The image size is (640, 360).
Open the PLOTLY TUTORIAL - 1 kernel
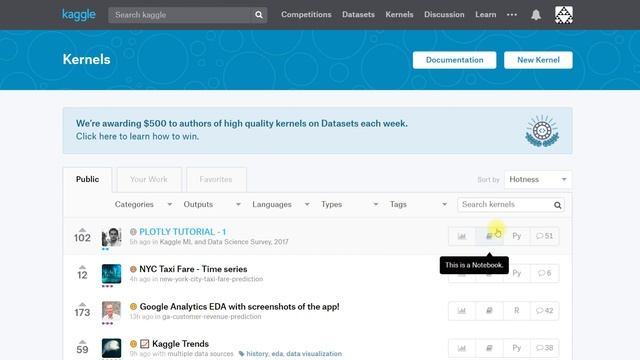tap(182, 232)
